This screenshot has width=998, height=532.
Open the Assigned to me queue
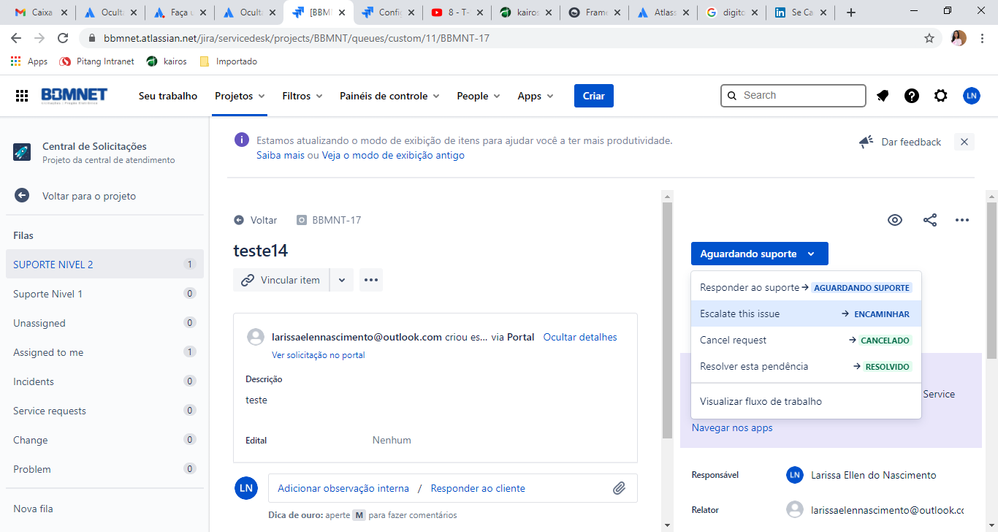click(x=104, y=352)
